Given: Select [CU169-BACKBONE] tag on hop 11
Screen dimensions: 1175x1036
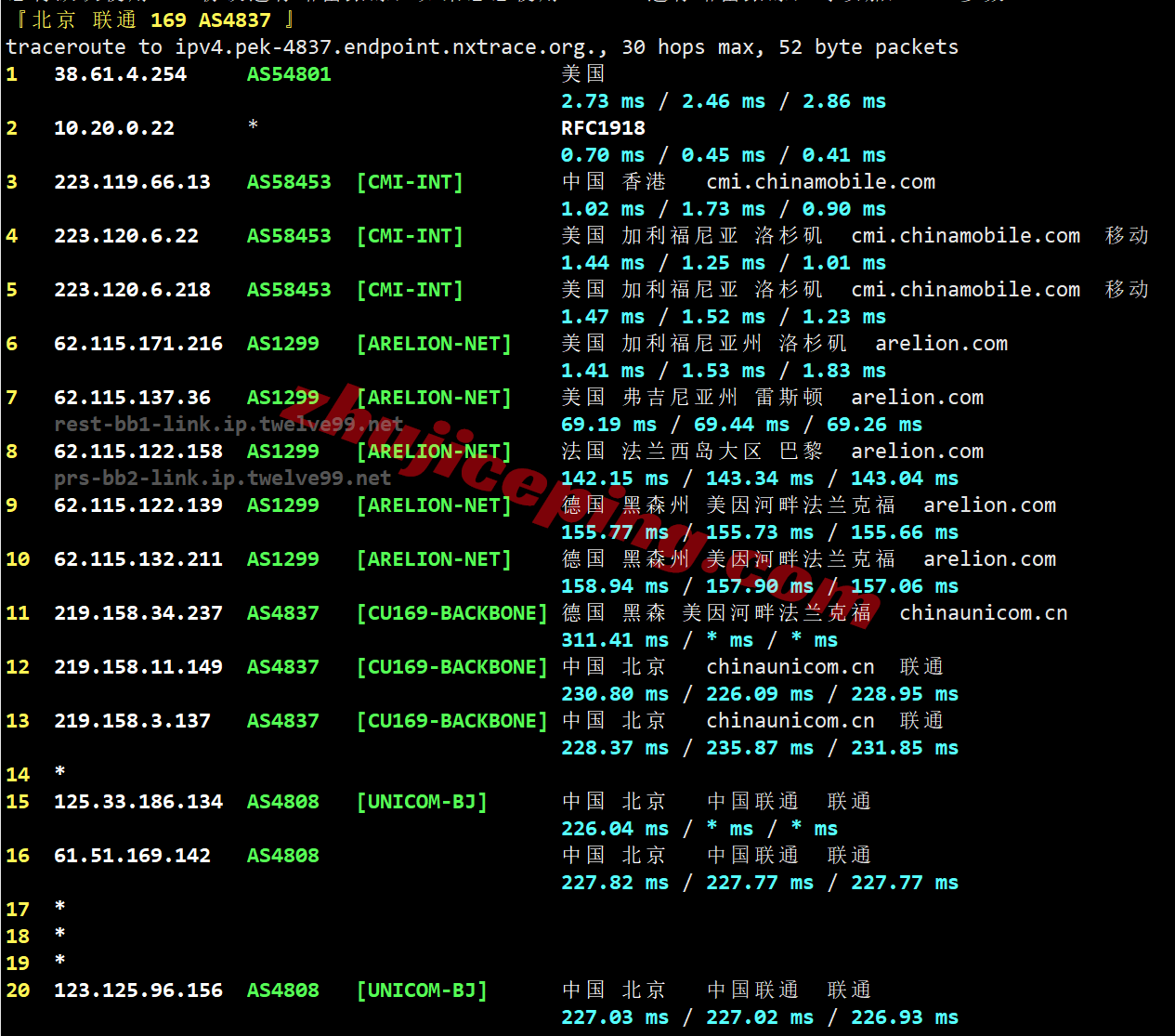Looking at the screenshot, I should coord(452,613).
